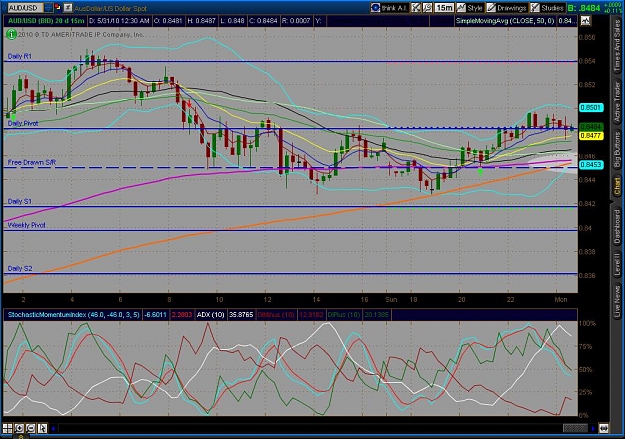Click the chart icon right of SimpleMovingAvg readout
This screenshot has width=625, height=439.
(x=585, y=21)
